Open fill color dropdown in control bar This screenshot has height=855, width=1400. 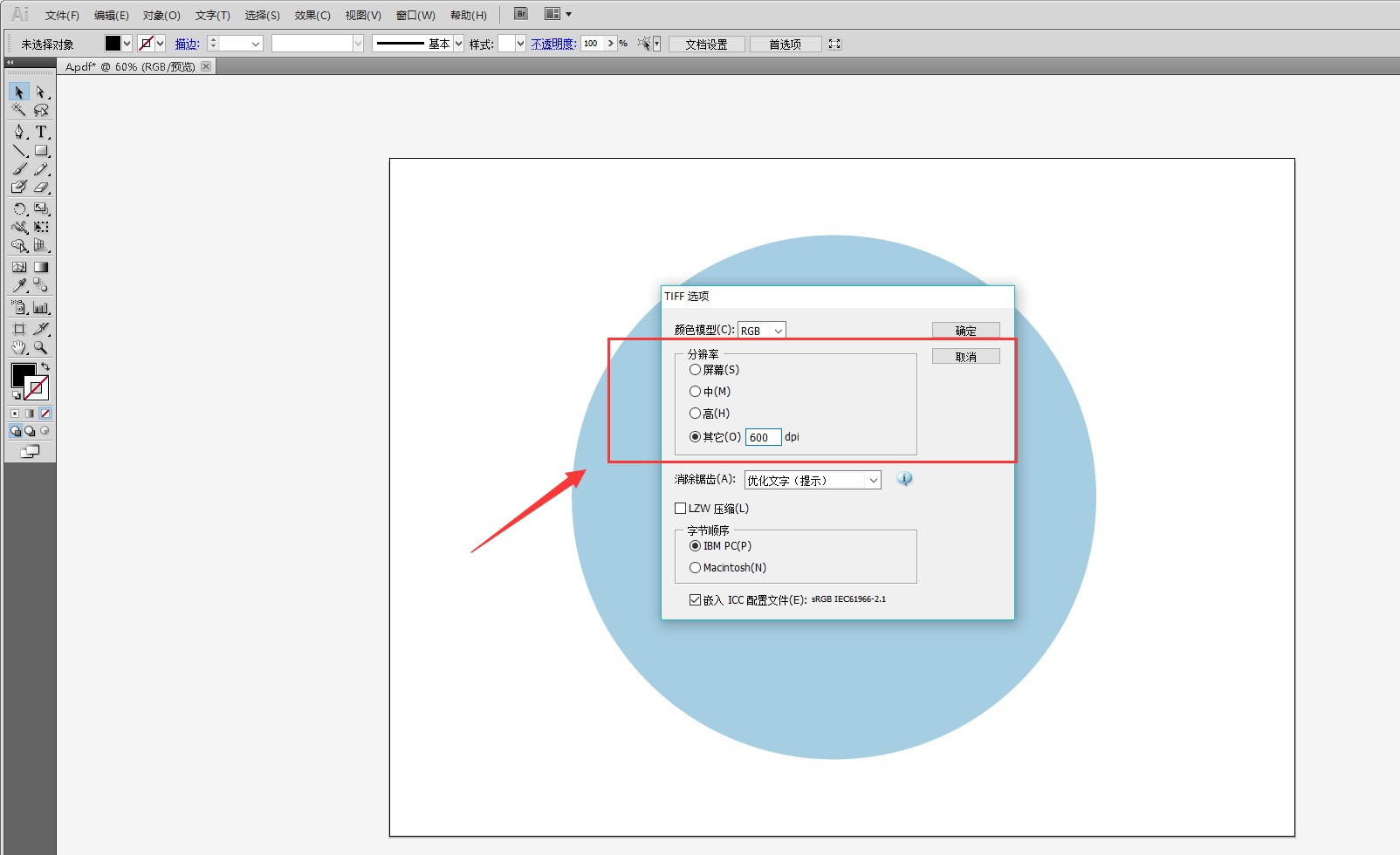coord(127,44)
